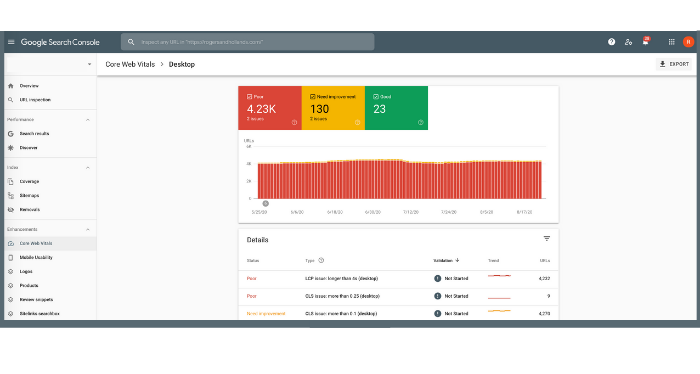Screen dimensions: 700x374
Task: Click the chart annotation marker
Action: click(x=266, y=204)
